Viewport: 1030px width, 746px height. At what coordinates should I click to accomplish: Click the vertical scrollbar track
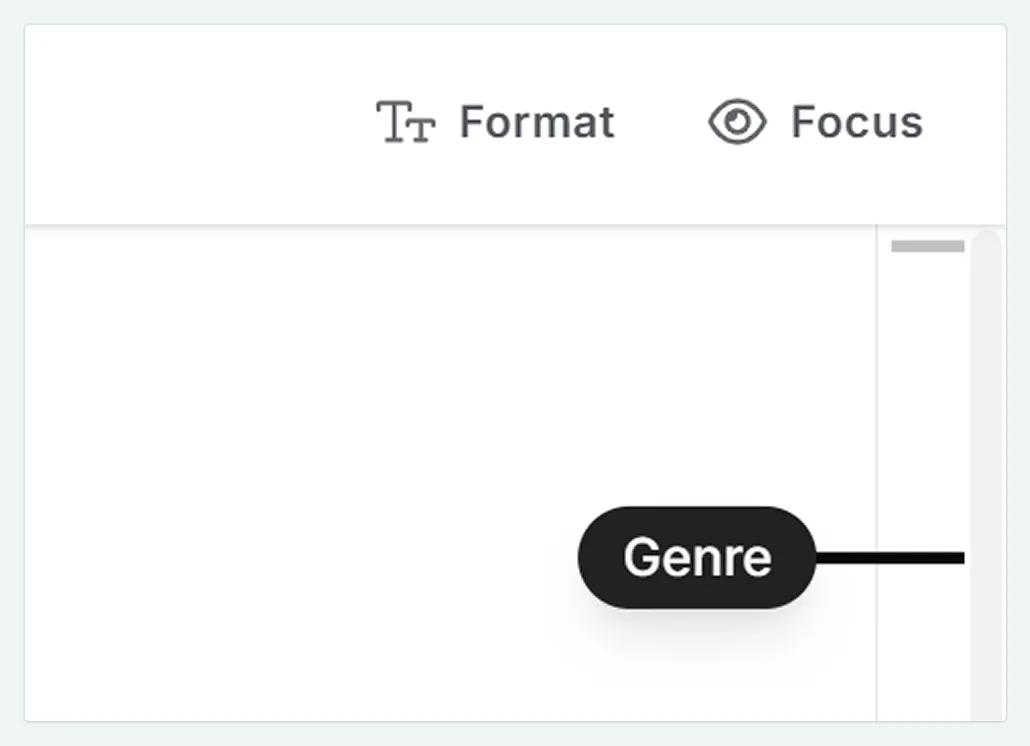(986, 400)
